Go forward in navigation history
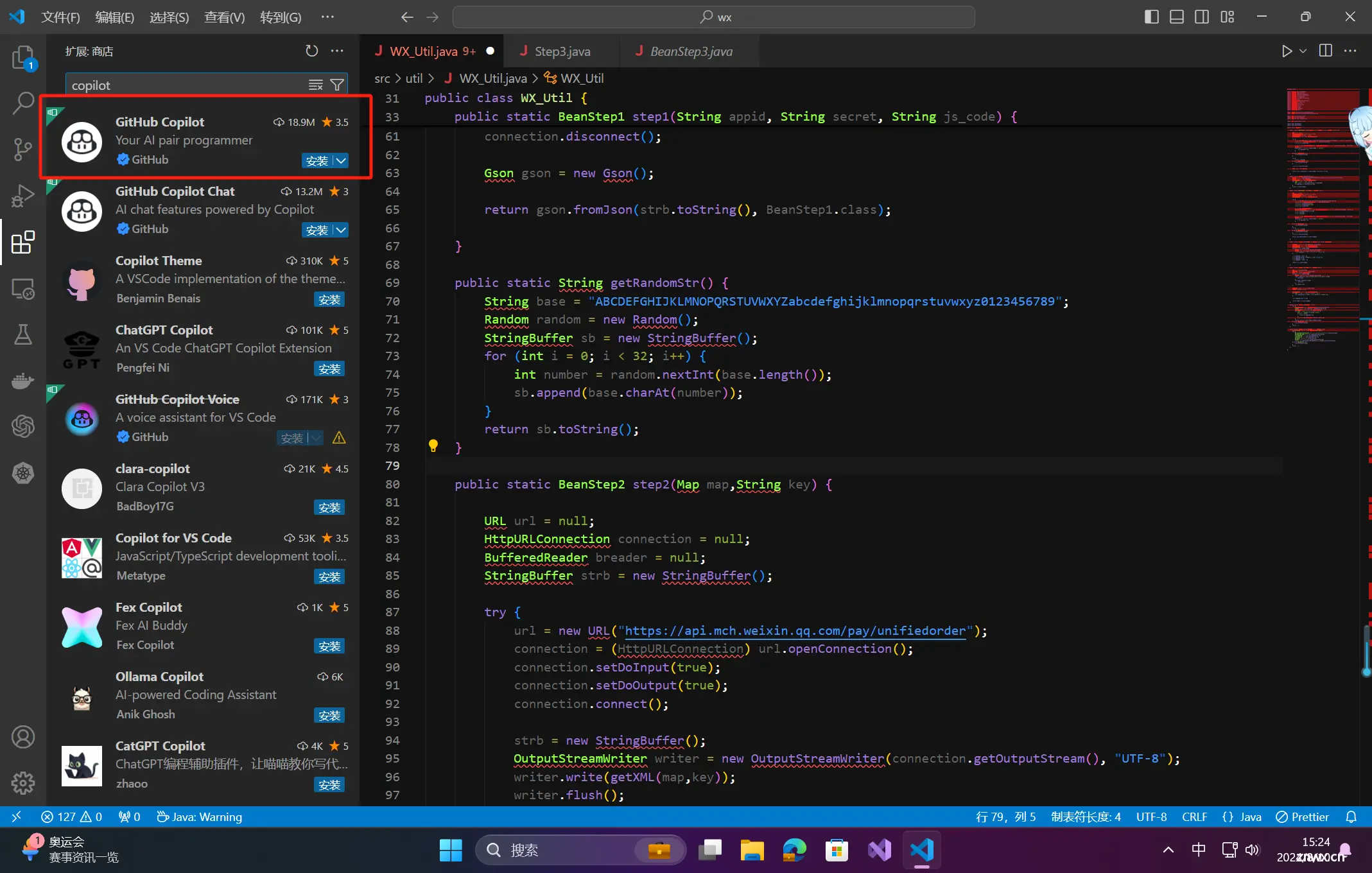The height and width of the screenshot is (873, 1372). [x=433, y=17]
